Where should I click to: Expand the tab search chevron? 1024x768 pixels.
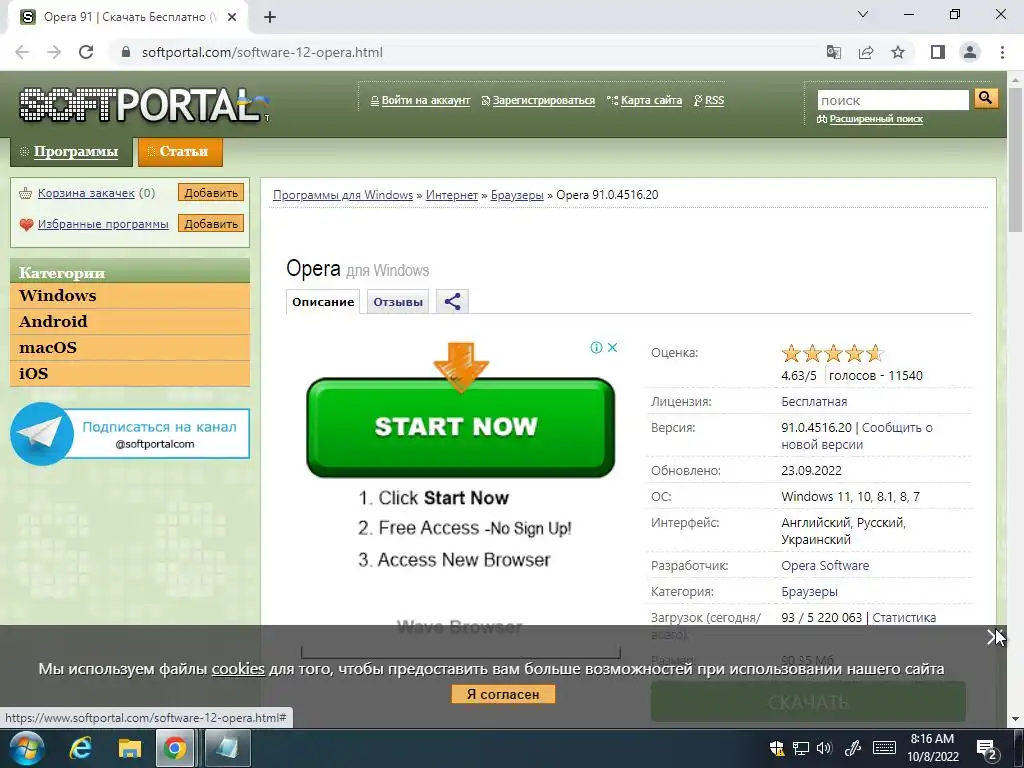tap(863, 14)
